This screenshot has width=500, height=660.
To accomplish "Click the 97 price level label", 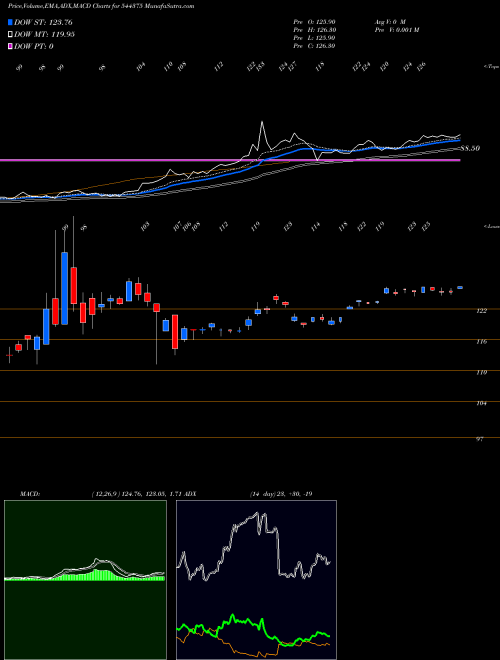I will (480, 439).
